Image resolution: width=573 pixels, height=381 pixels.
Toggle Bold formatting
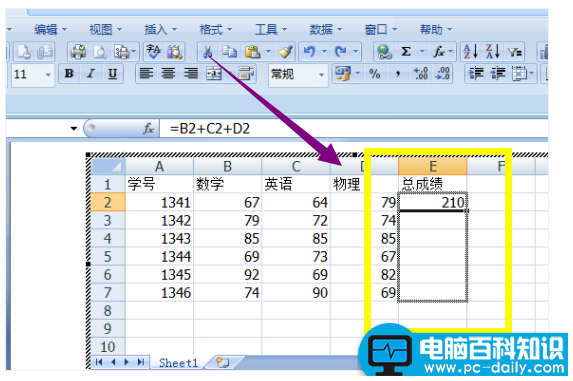click(69, 74)
